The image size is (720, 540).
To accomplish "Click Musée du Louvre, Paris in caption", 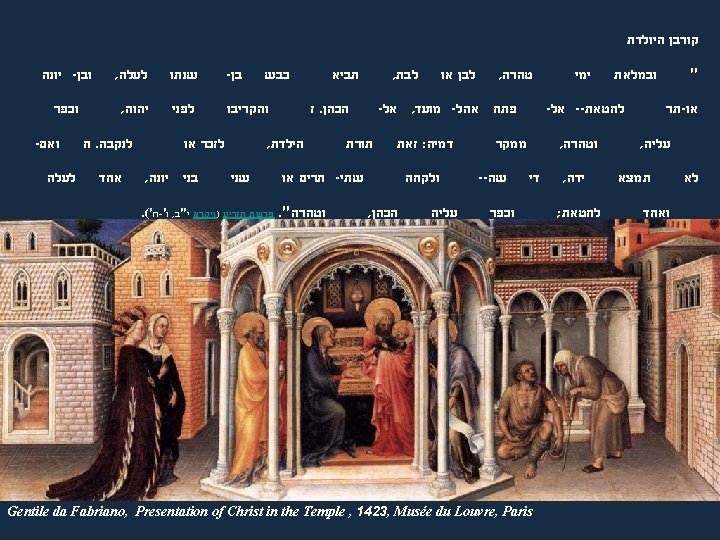I will point(463,511).
